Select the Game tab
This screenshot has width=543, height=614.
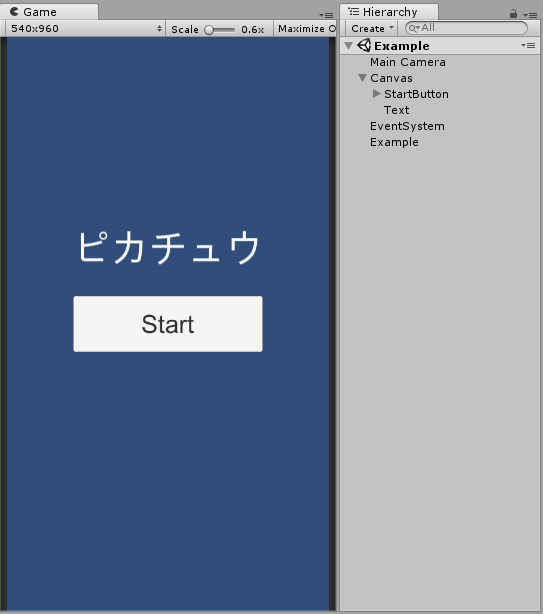(x=49, y=12)
